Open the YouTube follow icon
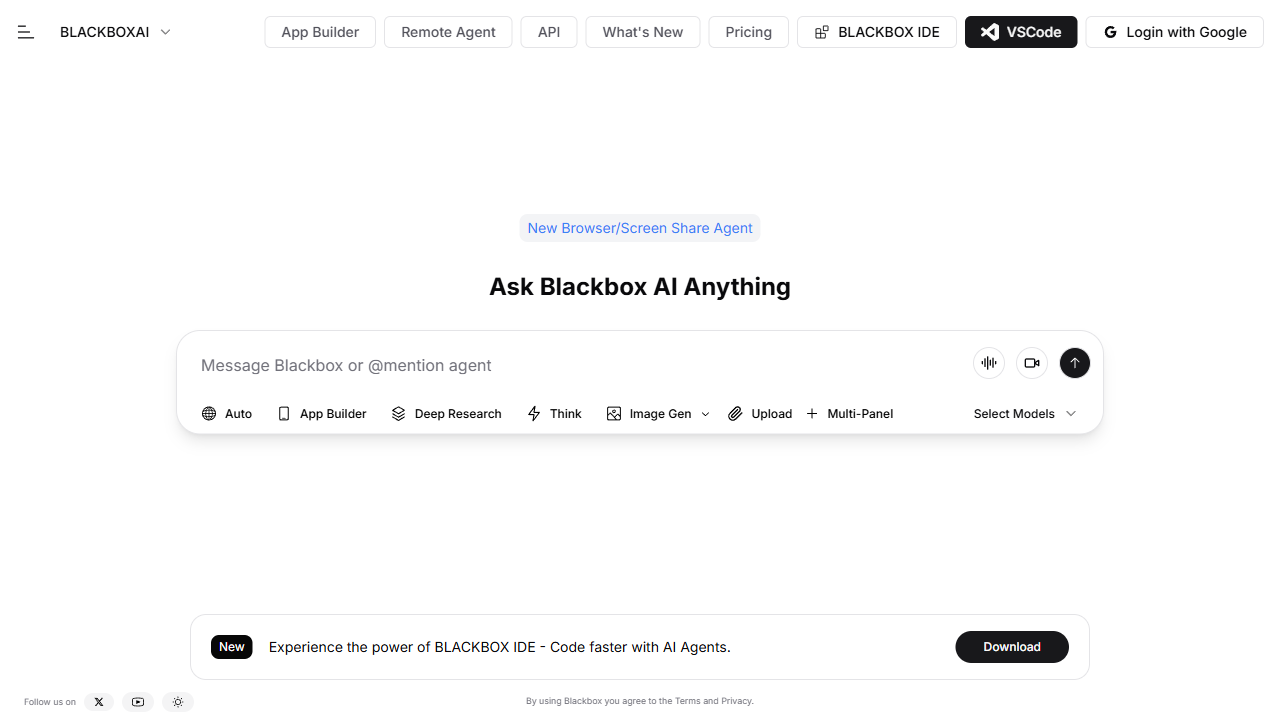1280x720 pixels. [138, 702]
